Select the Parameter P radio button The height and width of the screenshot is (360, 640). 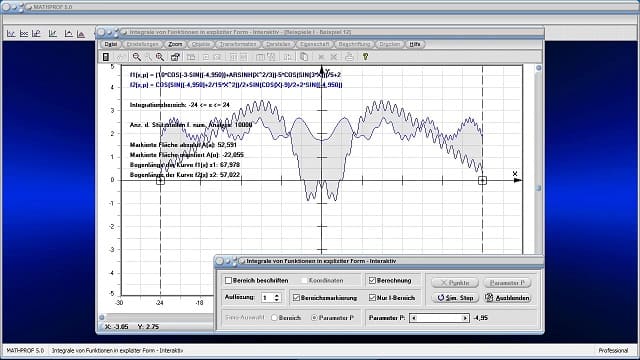click(x=314, y=318)
